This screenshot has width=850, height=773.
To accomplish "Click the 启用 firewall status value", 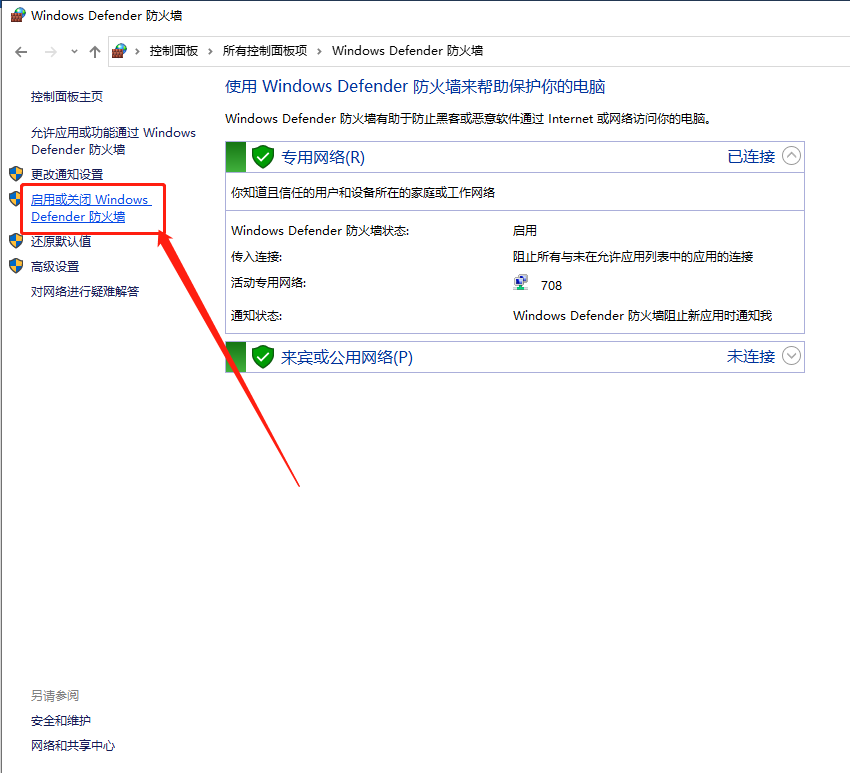I will point(525,231).
